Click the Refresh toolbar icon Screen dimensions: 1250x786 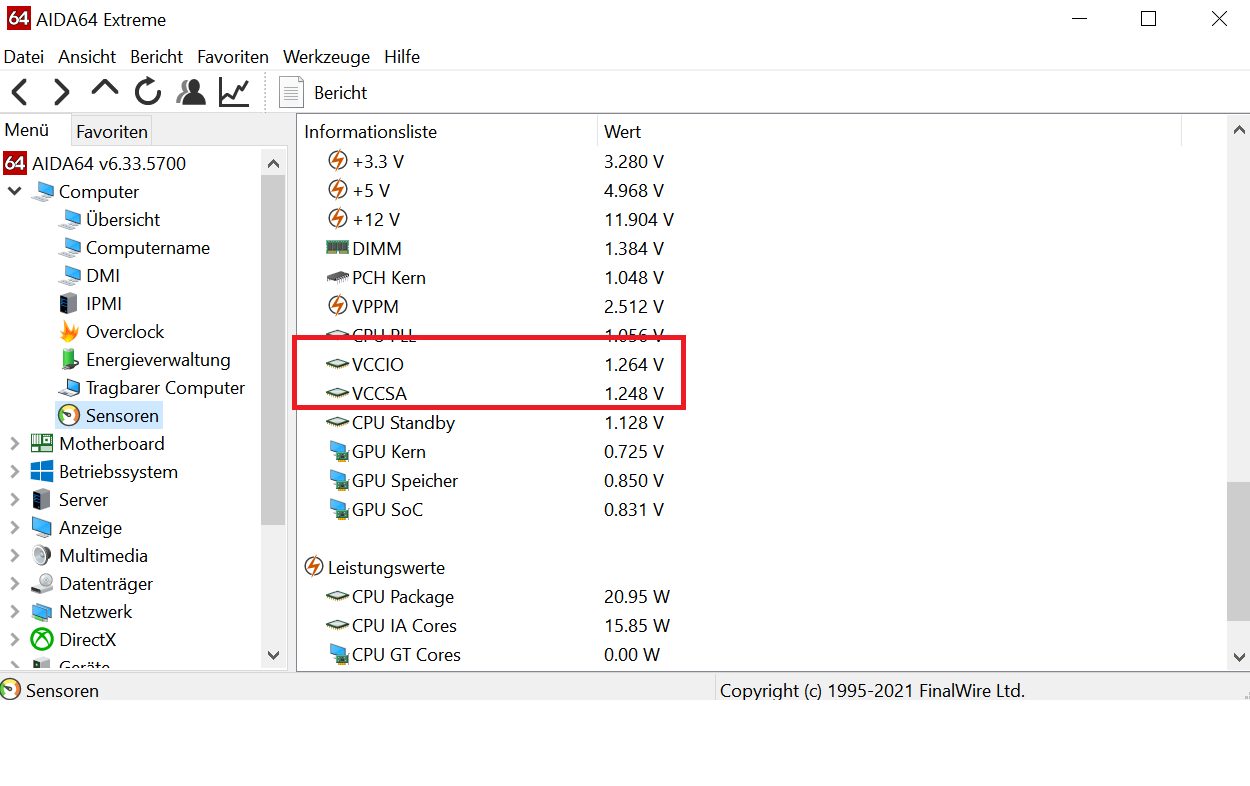[x=148, y=92]
